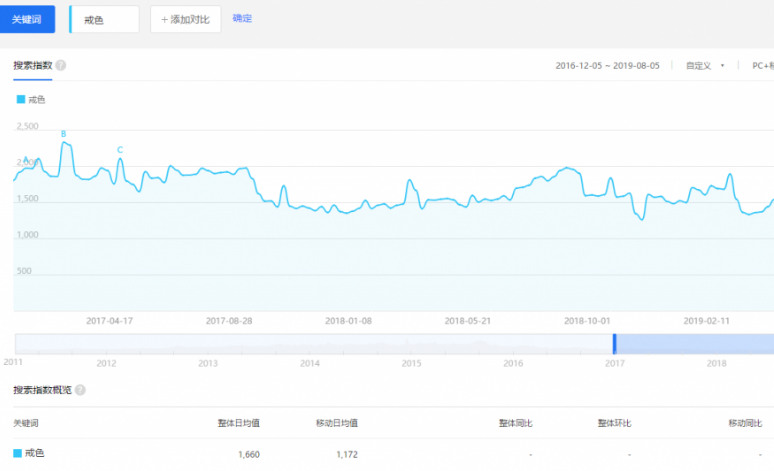Expand the PC+移动 source dropdown
This screenshot has height=471, width=774.
click(x=761, y=66)
